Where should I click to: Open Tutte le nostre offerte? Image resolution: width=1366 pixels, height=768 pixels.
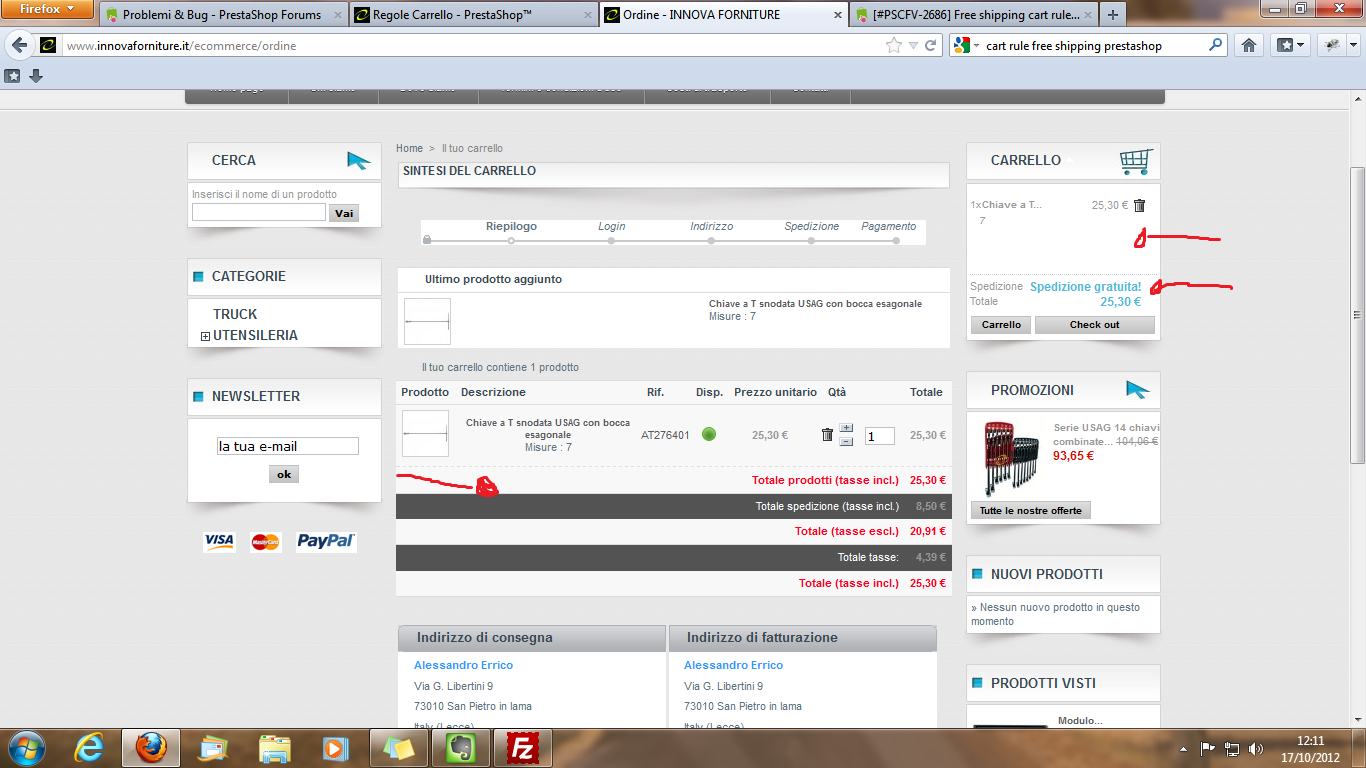[1030, 510]
